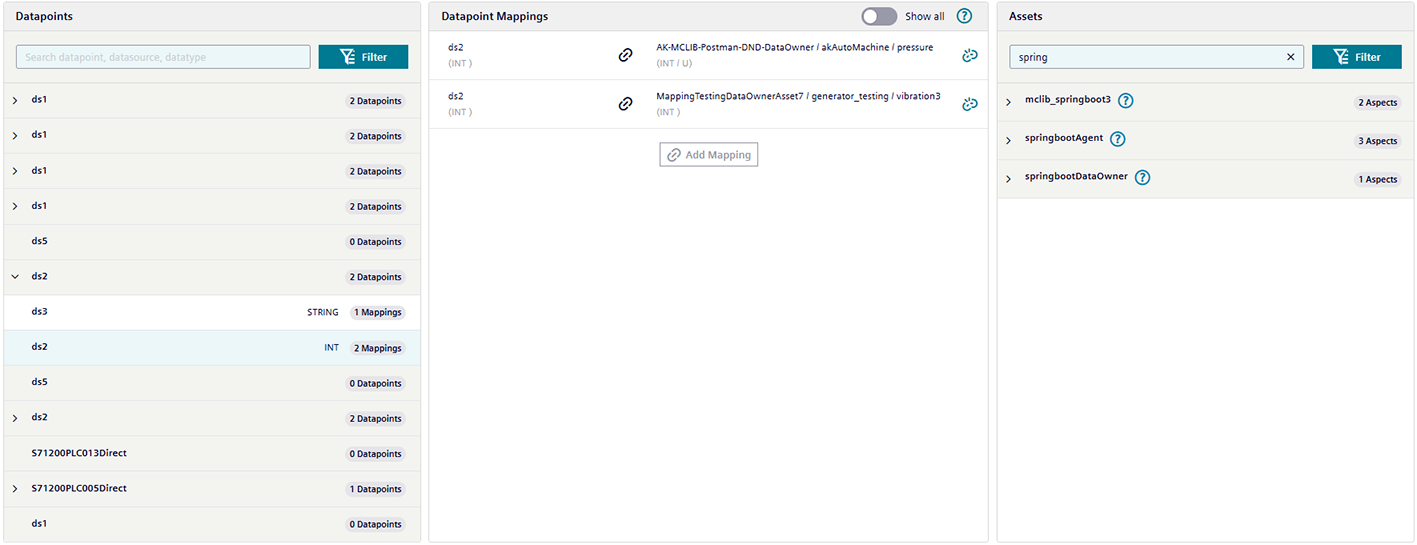1417x545 pixels.
Task: Select the ds3 STRING datapoint row
Action: click(x=212, y=312)
